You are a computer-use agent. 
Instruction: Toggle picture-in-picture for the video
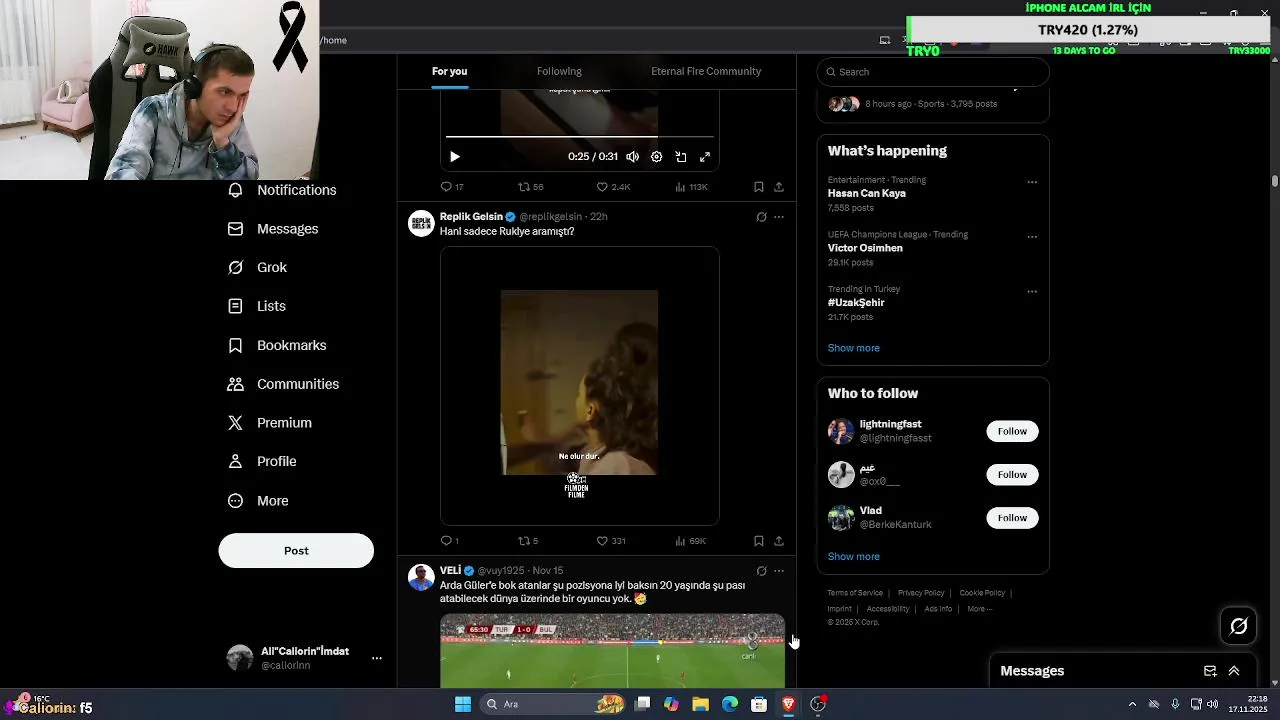click(x=681, y=157)
